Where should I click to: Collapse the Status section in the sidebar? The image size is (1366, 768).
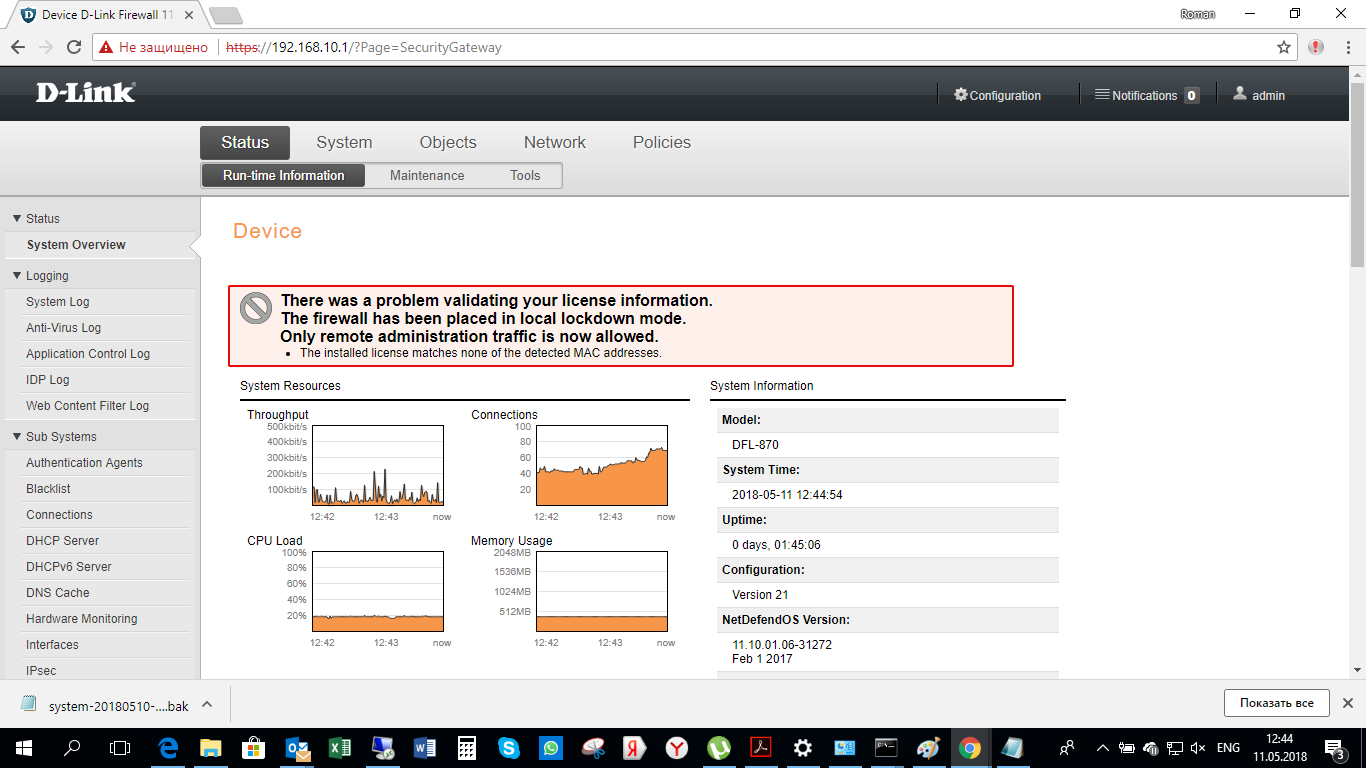(x=17, y=218)
